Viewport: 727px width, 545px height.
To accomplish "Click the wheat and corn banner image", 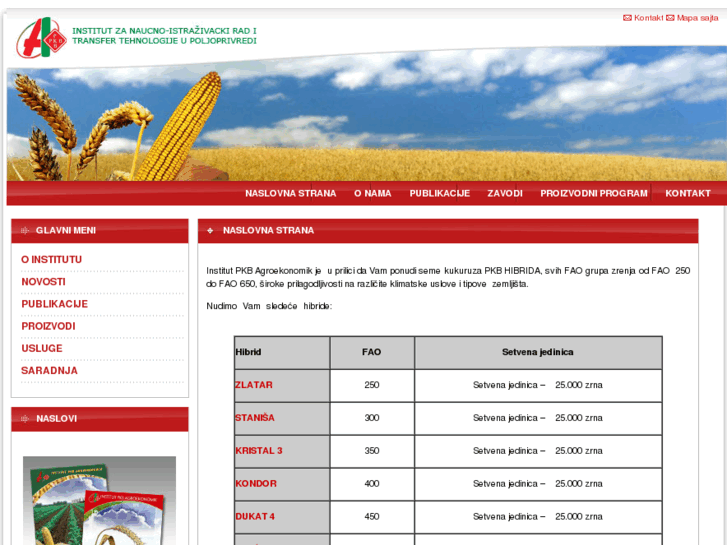I will (367, 114).
